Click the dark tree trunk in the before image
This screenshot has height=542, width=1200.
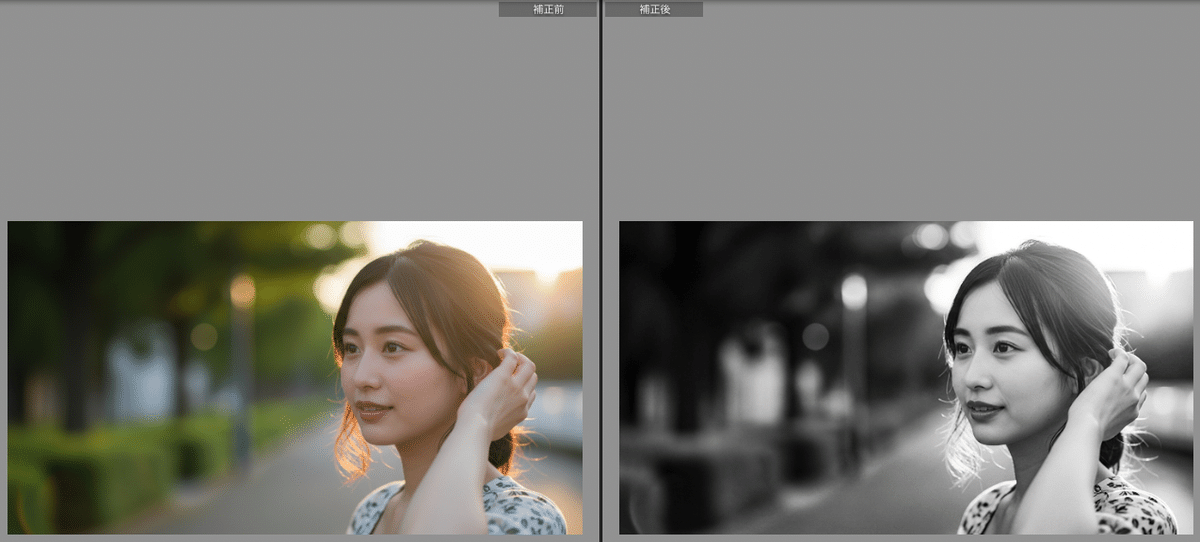(76, 330)
